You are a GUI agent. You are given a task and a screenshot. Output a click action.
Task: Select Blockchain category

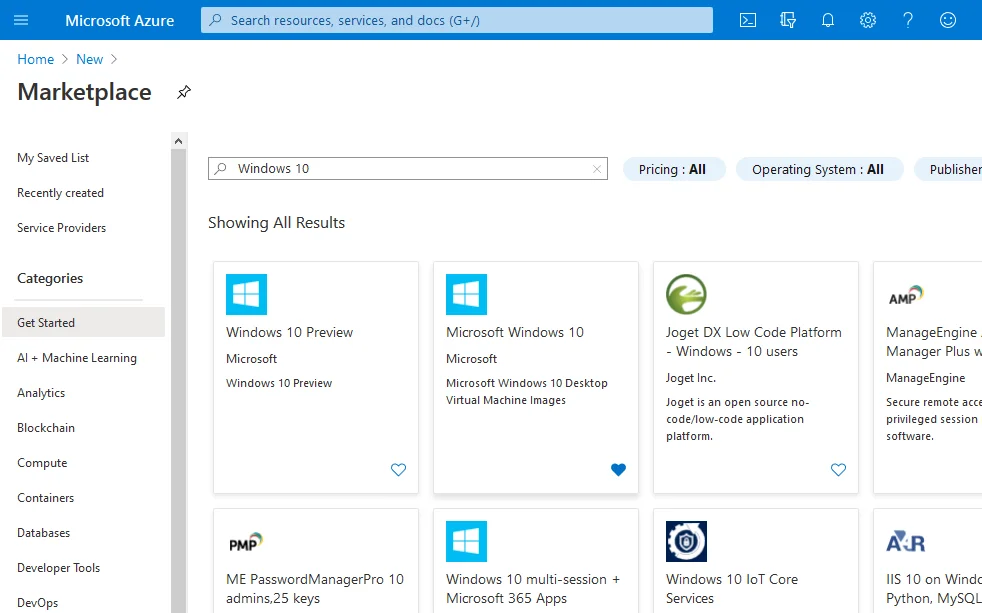(x=46, y=428)
